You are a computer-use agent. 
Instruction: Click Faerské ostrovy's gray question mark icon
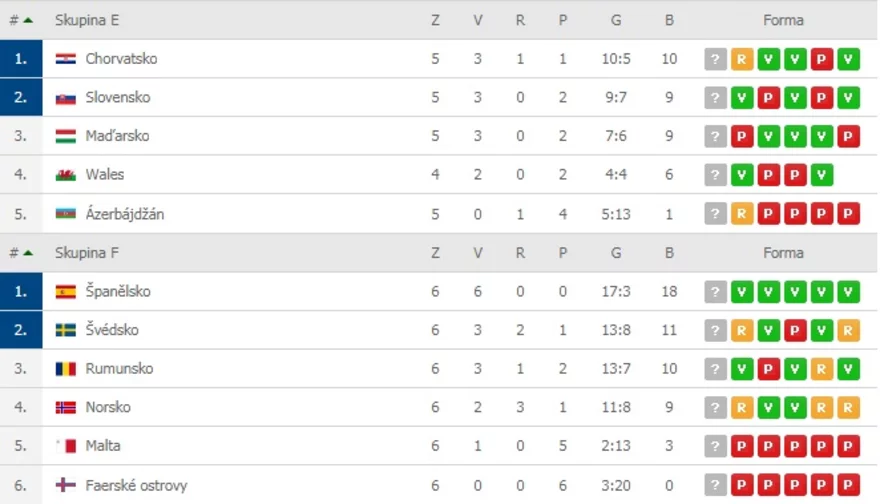pyautogui.click(x=715, y=485)
